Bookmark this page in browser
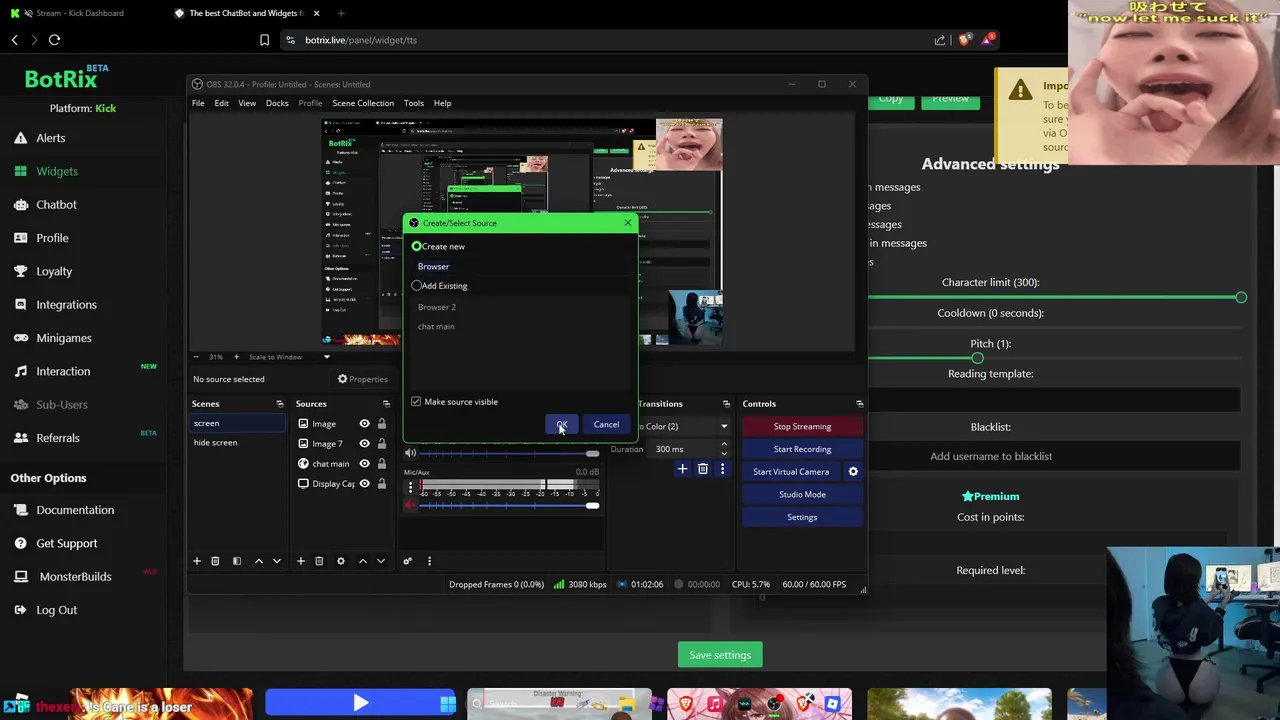Image resolution: width=1280 pixels, height=720 pixels. pyautogui.click(x=264, y=40)
